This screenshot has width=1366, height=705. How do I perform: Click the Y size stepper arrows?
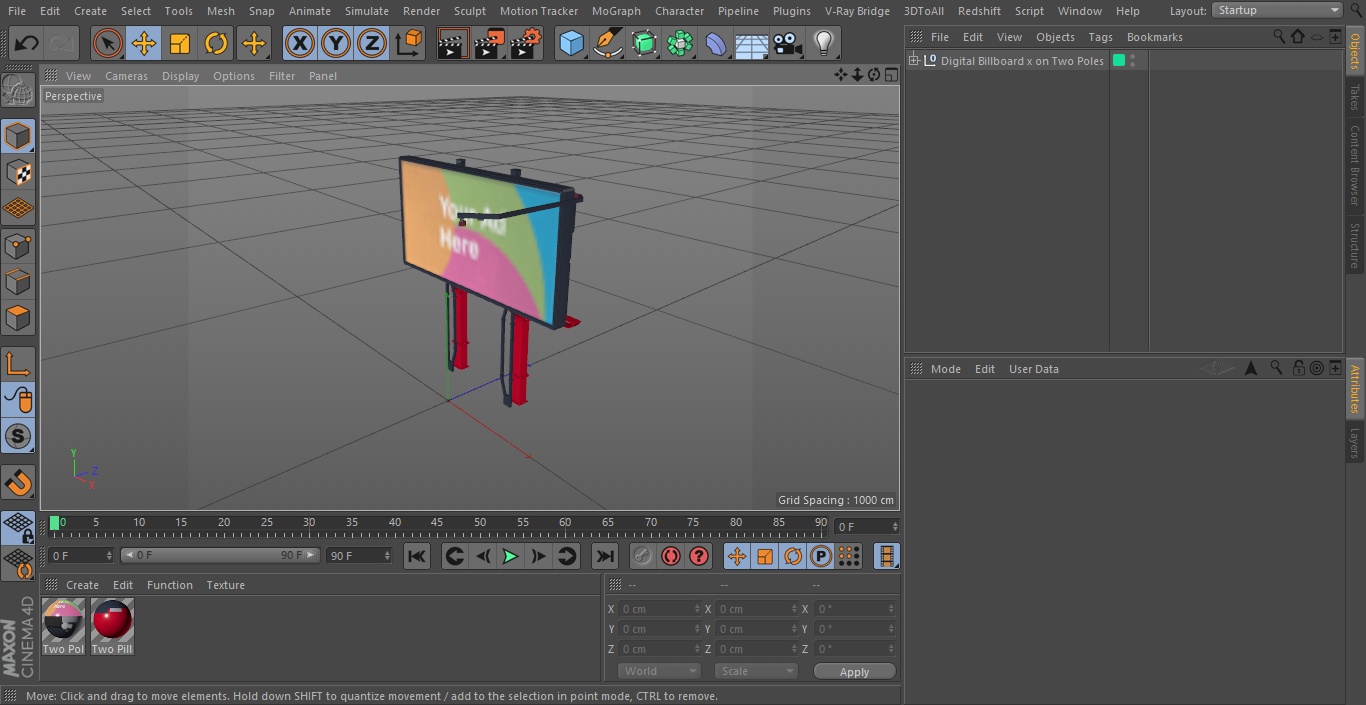tap(796, 629)
